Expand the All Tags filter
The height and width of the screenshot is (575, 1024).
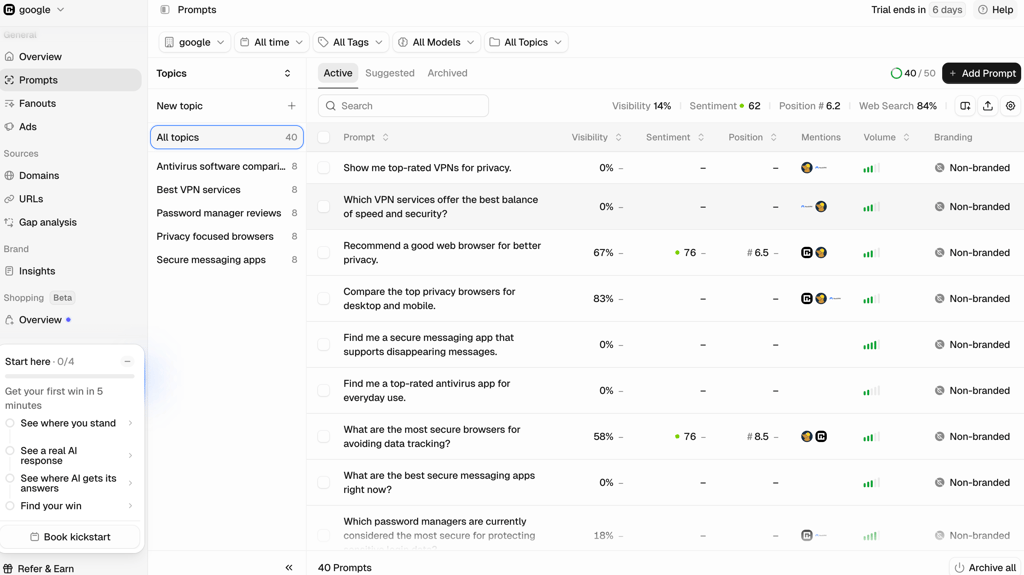click(351, 42)
